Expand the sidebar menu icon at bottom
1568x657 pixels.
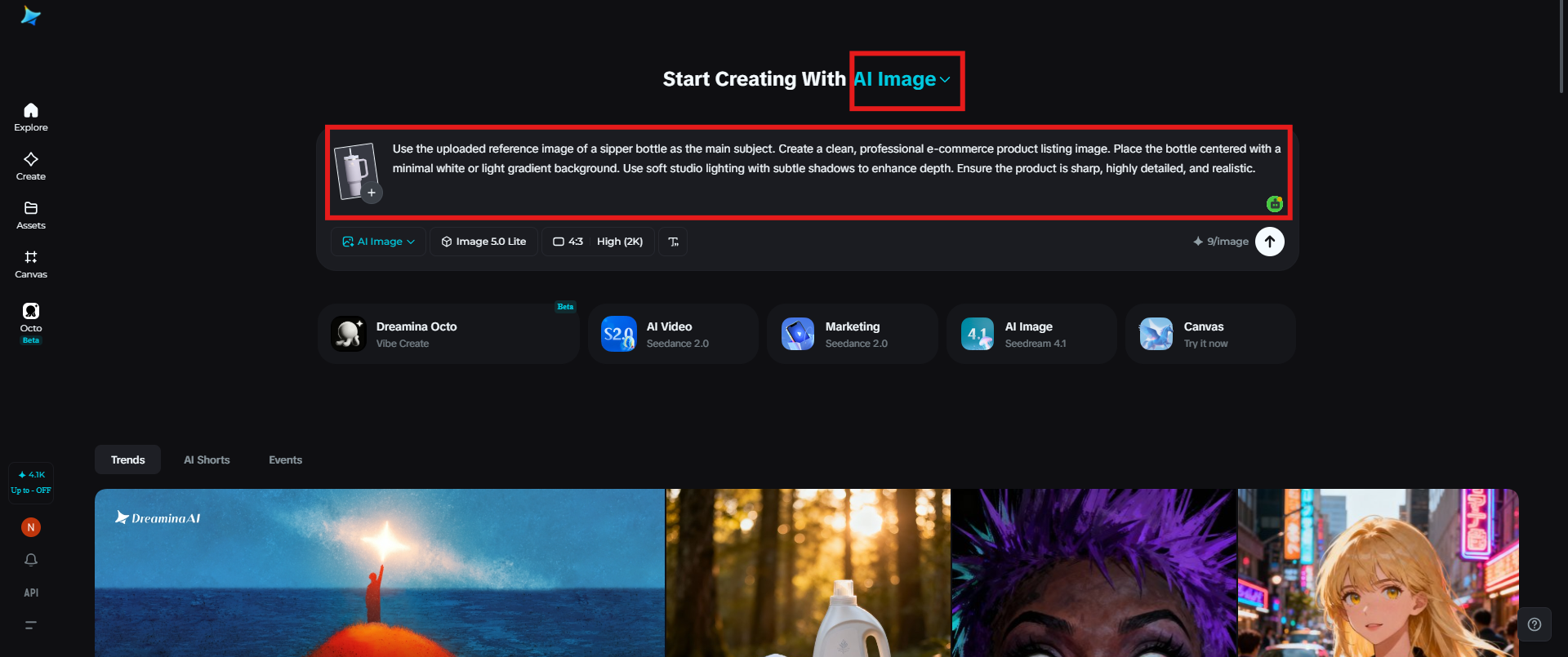31,625
